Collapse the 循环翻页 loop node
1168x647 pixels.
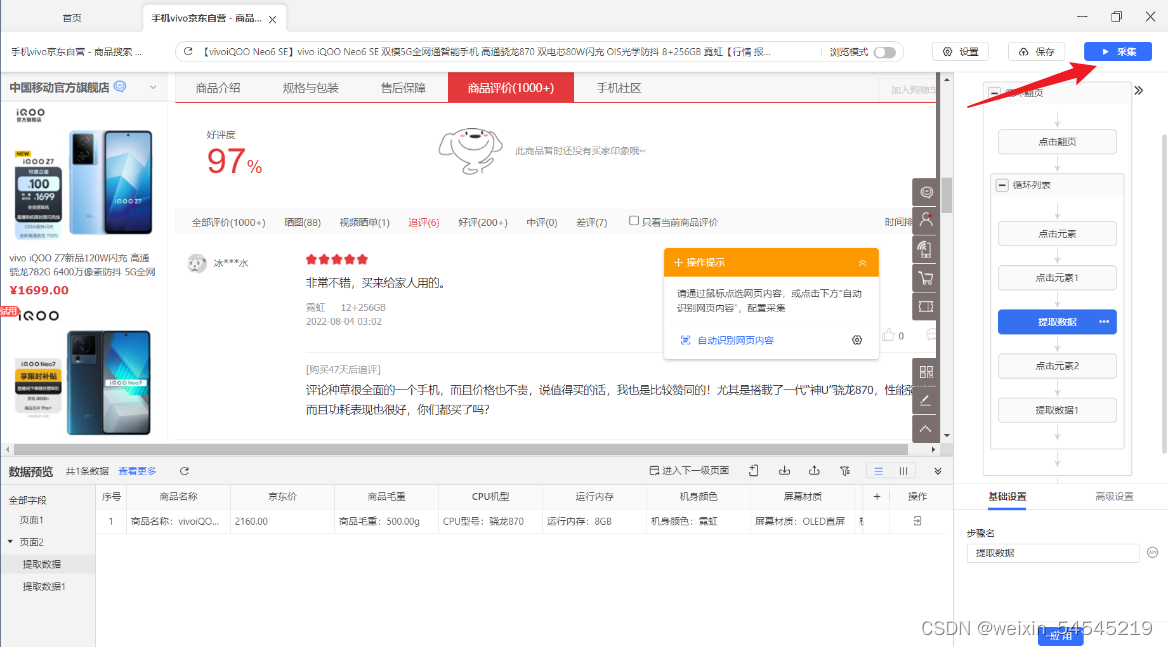point(994,93)
